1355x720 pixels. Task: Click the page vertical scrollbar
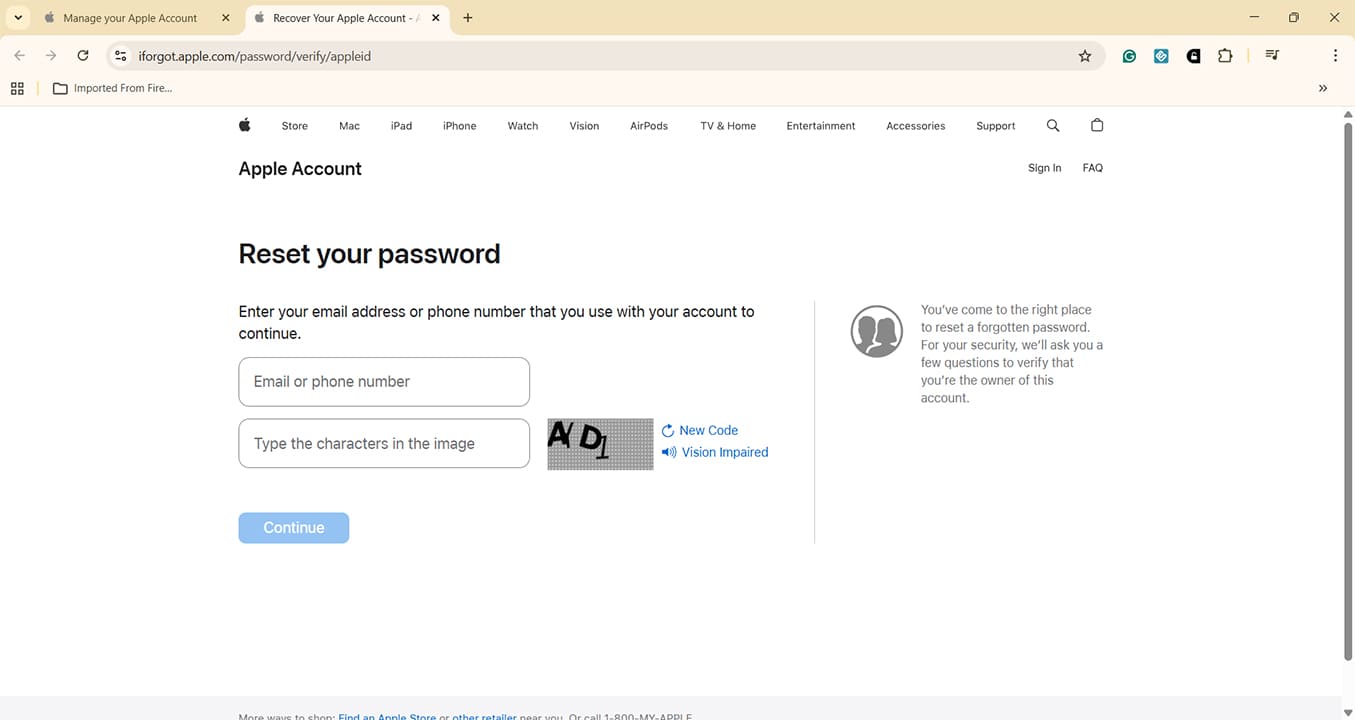tap(1347, 390)
